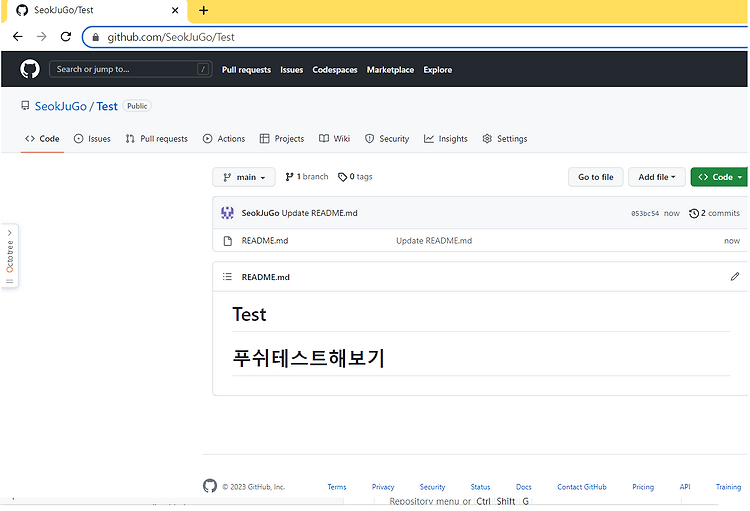This screenshot has height=511, width=750.
Task: Reload the page with refresh icon
Action: pyautogui.click(x=66, y=37)
